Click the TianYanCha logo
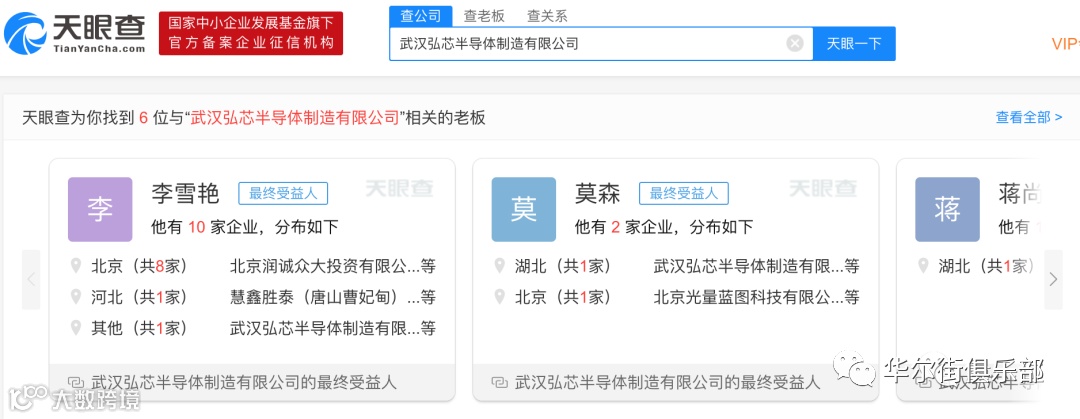 click(x=75, y=33)
